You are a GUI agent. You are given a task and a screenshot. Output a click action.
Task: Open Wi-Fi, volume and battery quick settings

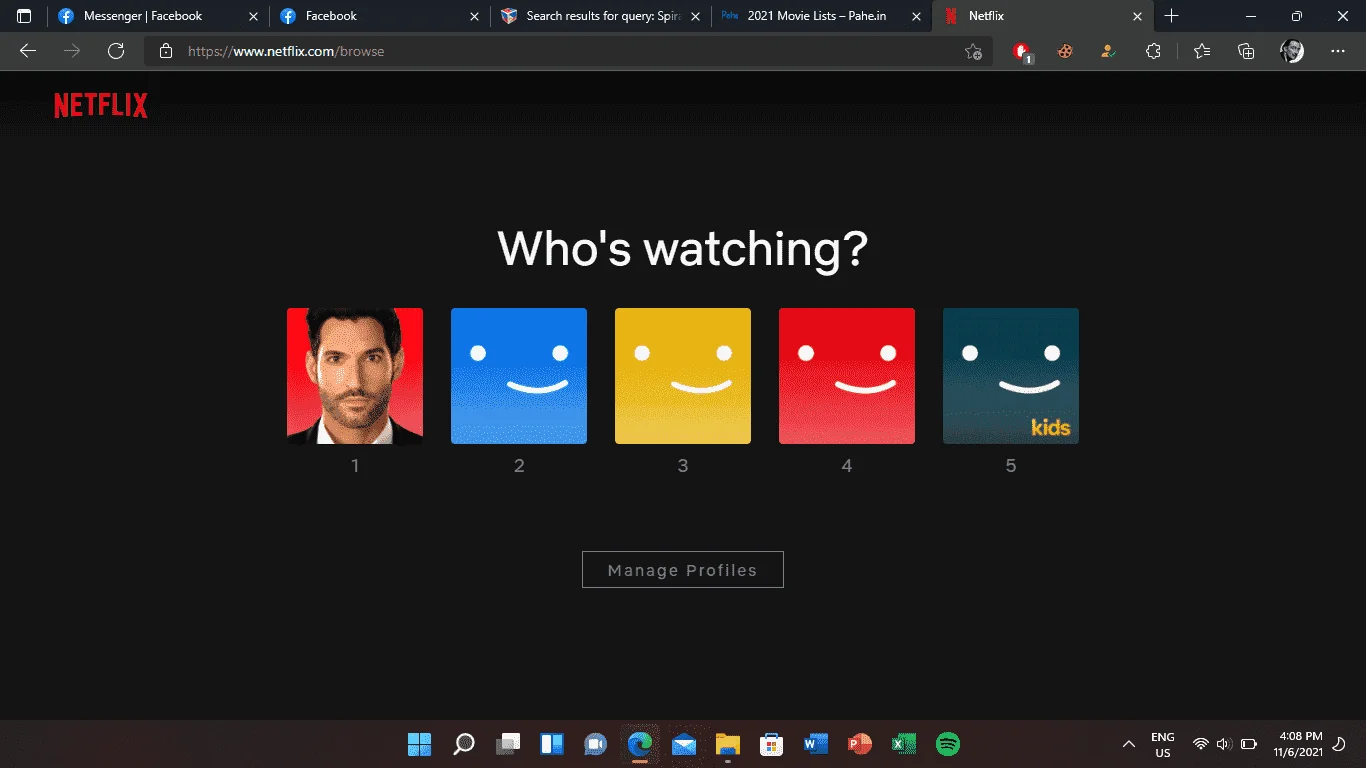[x=1224, y=744]
